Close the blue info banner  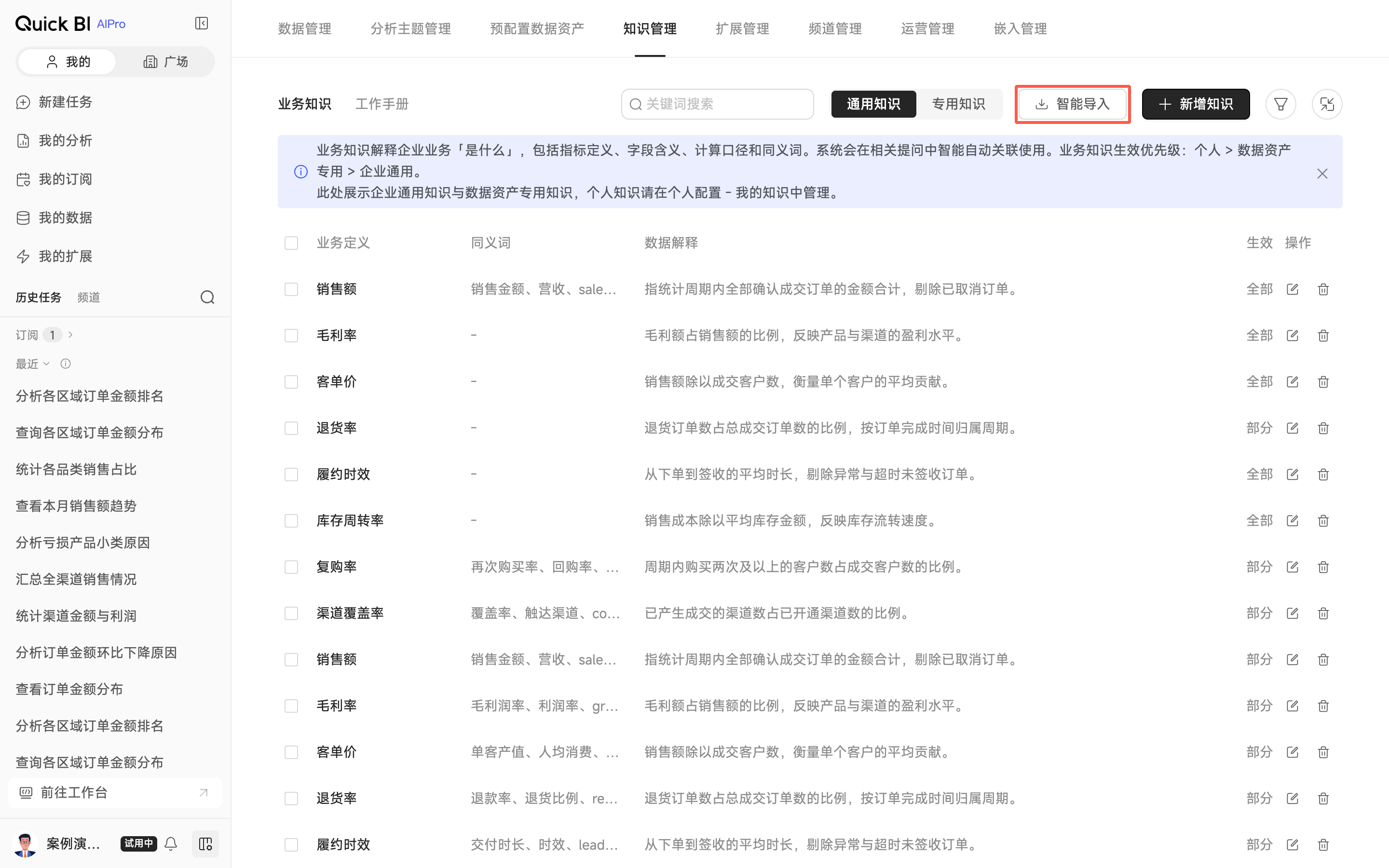click(x=1322, y=174)
